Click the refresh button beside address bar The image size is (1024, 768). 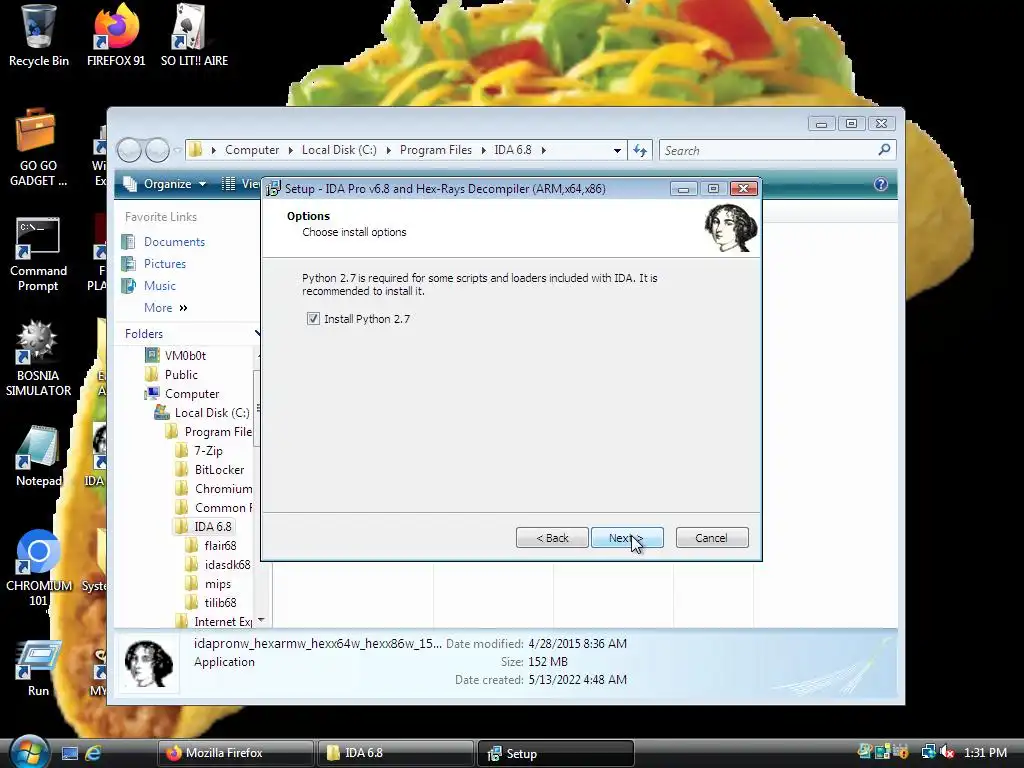640,150
